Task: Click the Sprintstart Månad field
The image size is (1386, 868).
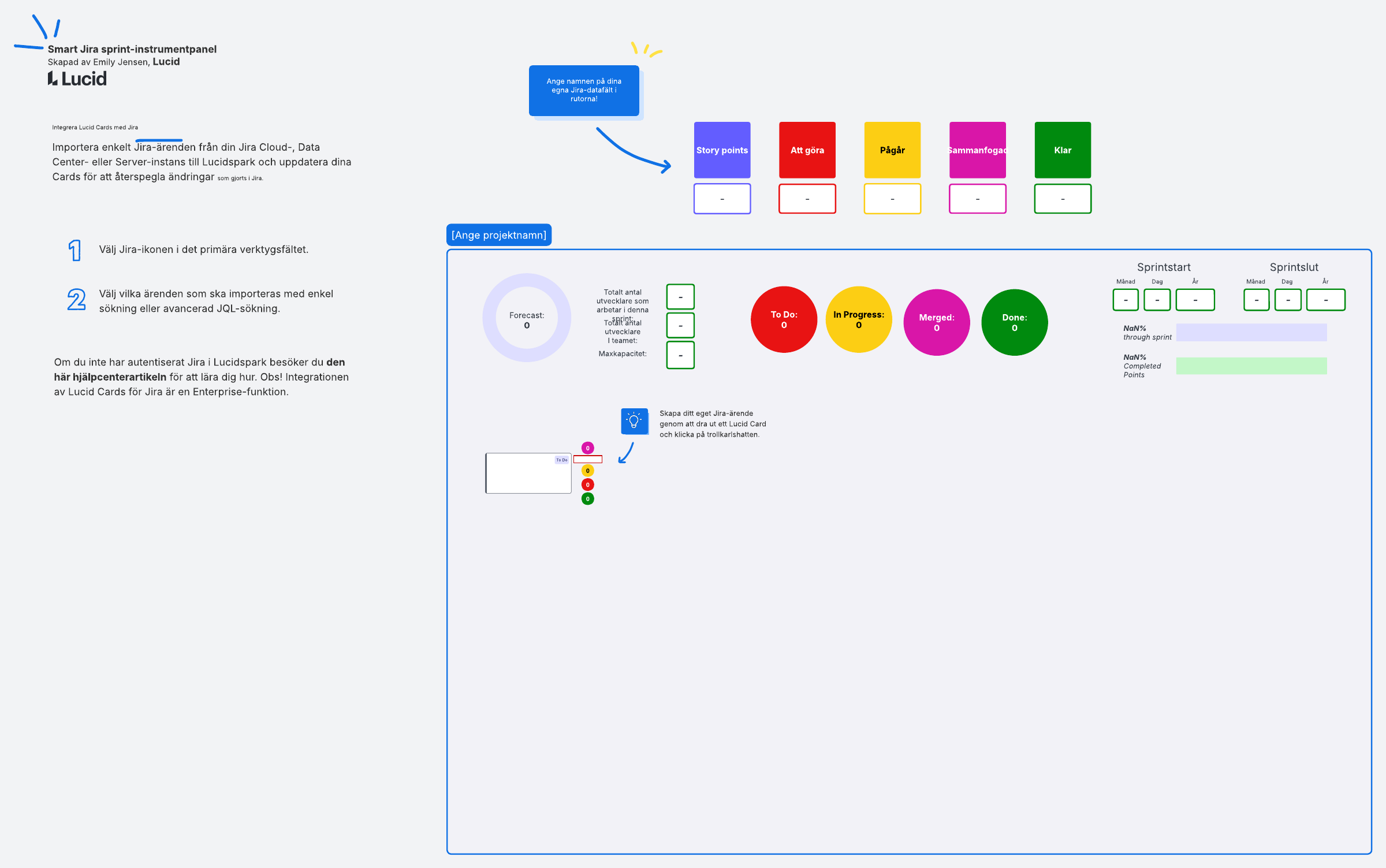Action: [1126, 300]
